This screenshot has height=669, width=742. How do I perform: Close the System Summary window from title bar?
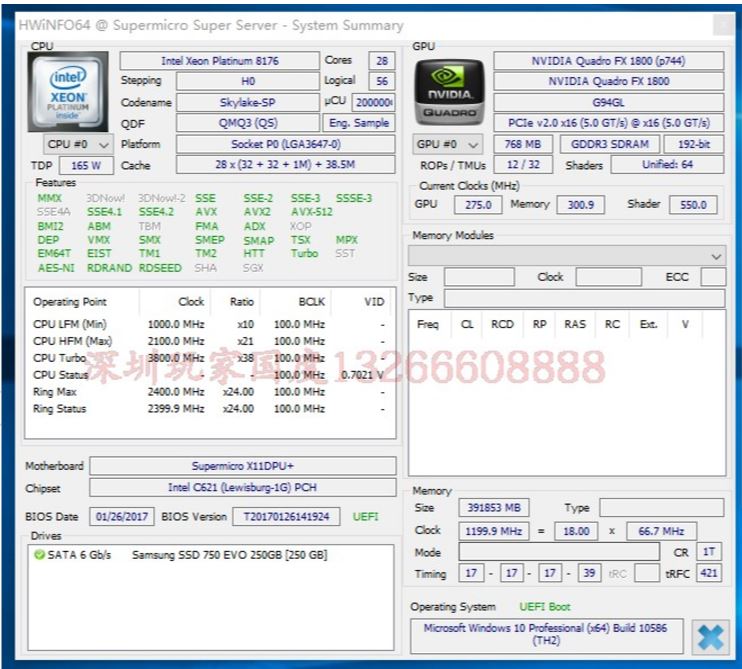tap(722, 25)
